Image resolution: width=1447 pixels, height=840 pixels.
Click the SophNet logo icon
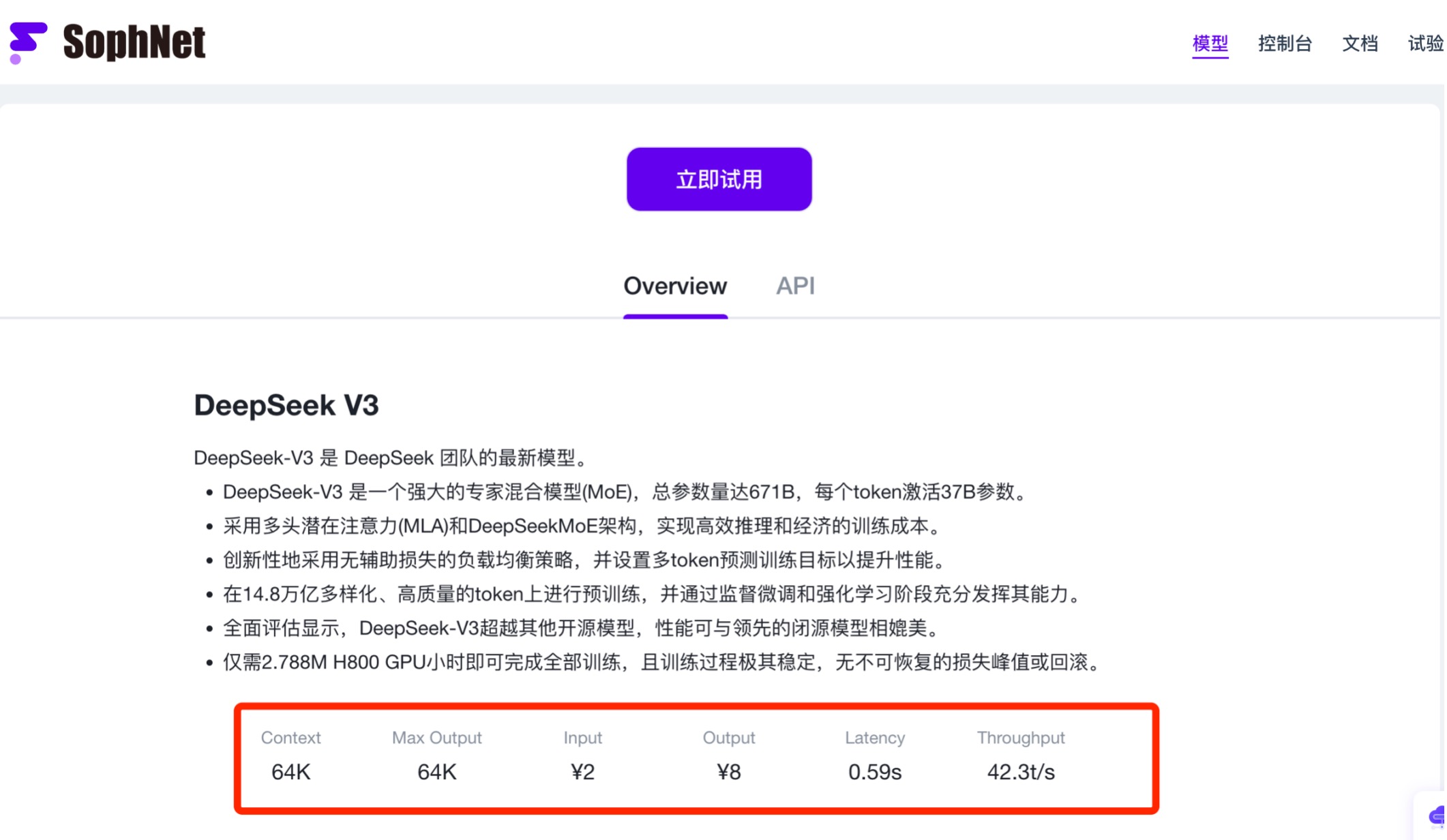click(28, 42)
